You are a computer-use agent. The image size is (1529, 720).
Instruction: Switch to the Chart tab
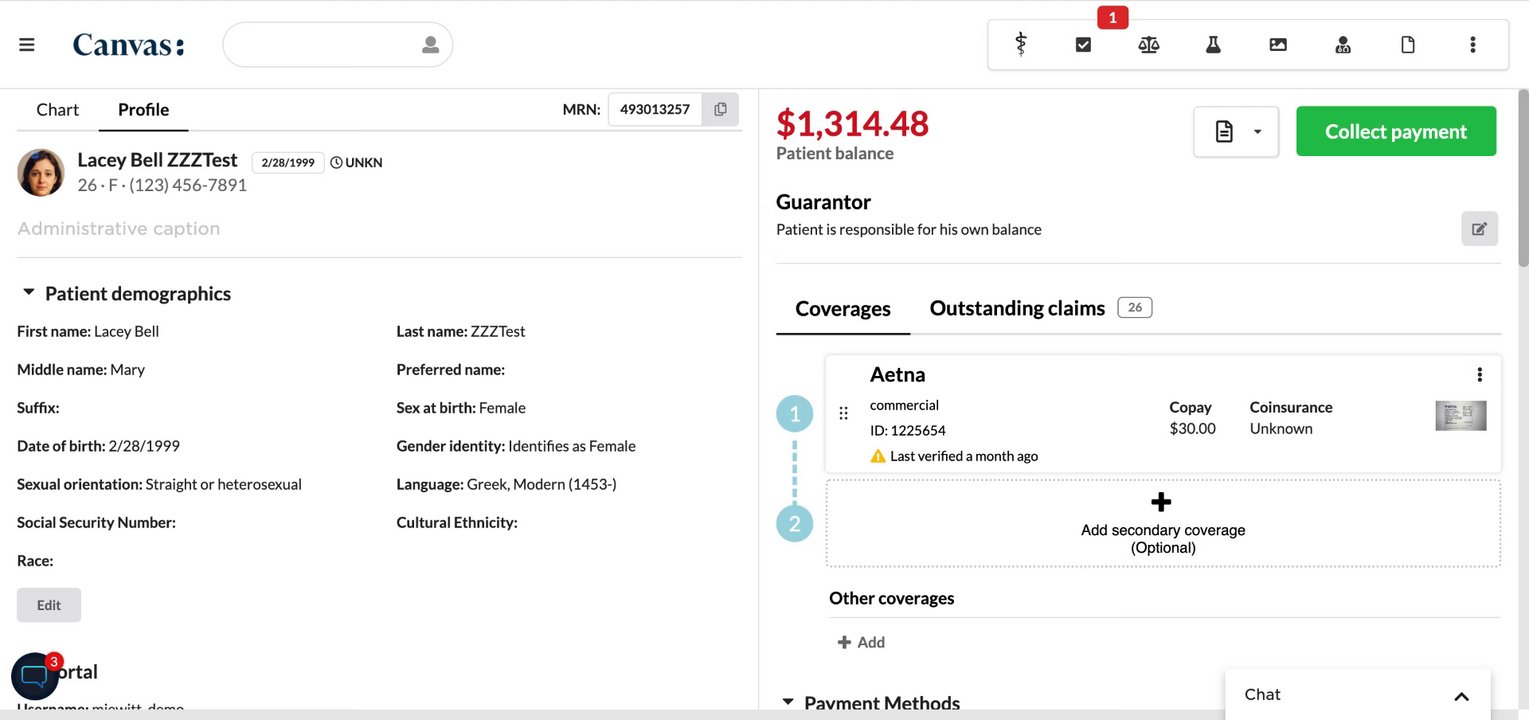coord(57,110)
